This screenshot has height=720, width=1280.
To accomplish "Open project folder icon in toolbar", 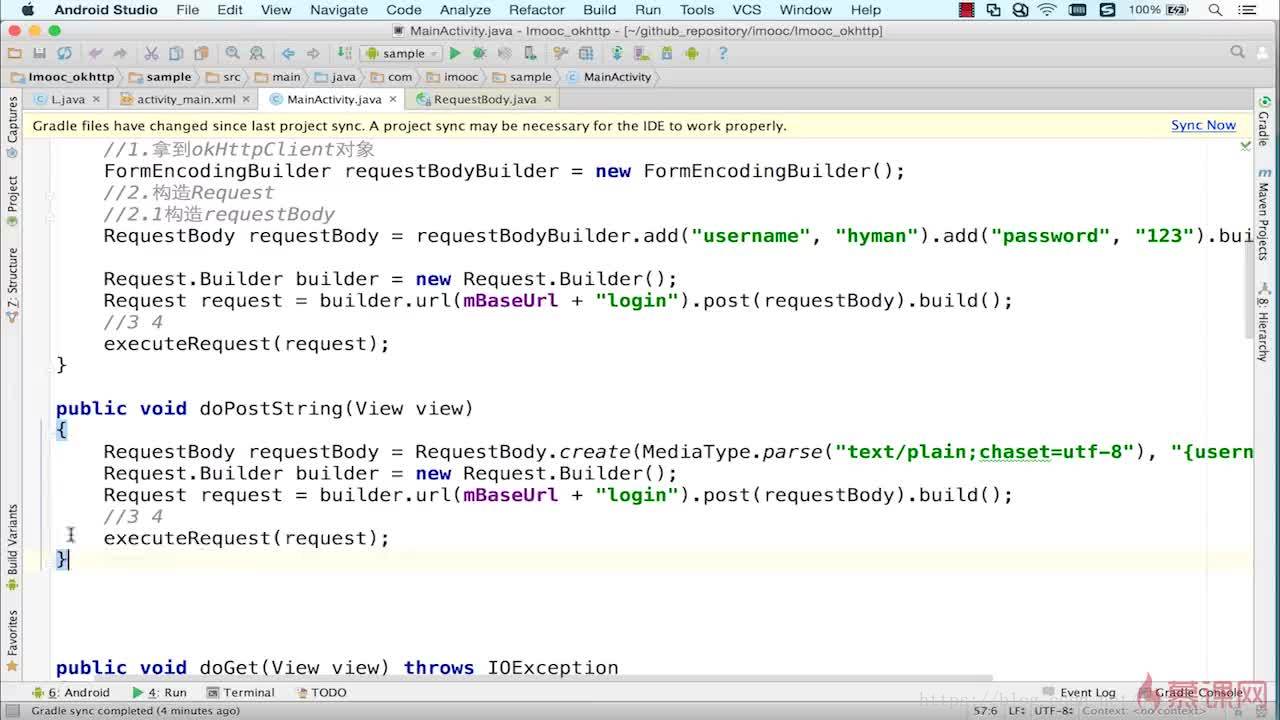I will pyautogui.click(x=15, y=53).
